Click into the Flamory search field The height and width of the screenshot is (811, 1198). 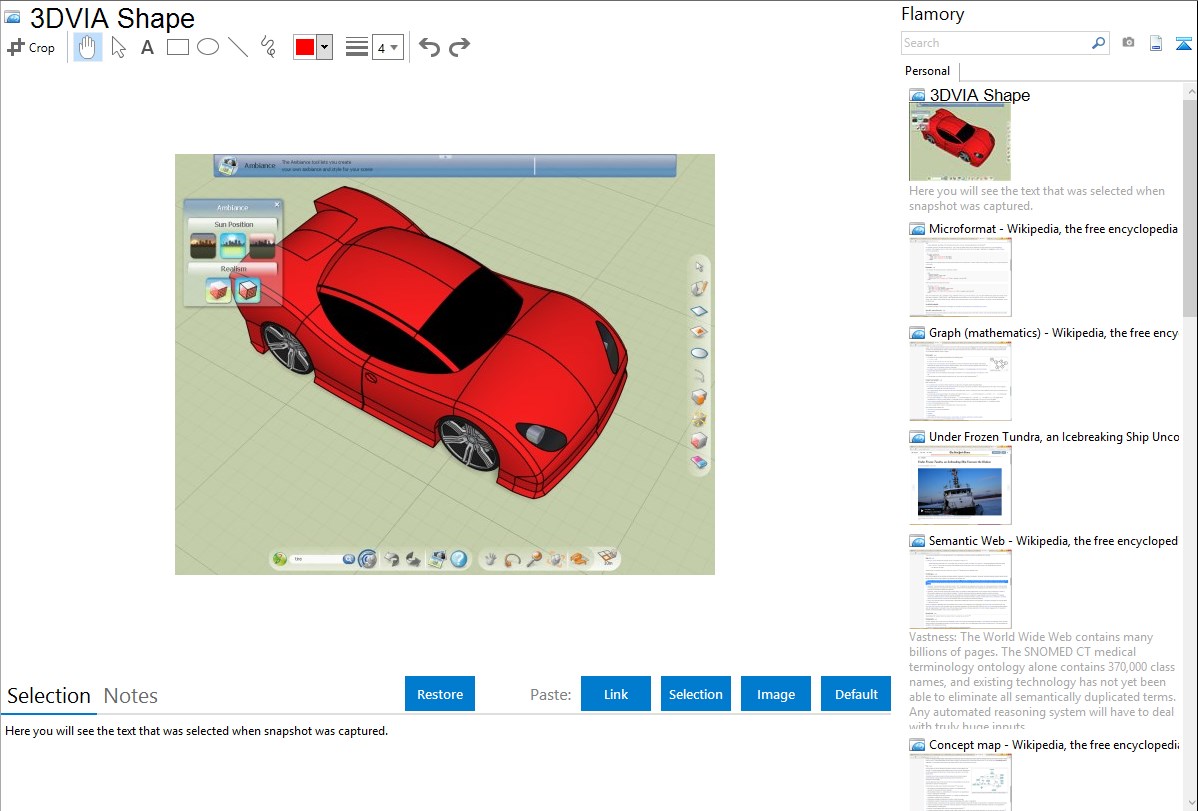[995, 43]
